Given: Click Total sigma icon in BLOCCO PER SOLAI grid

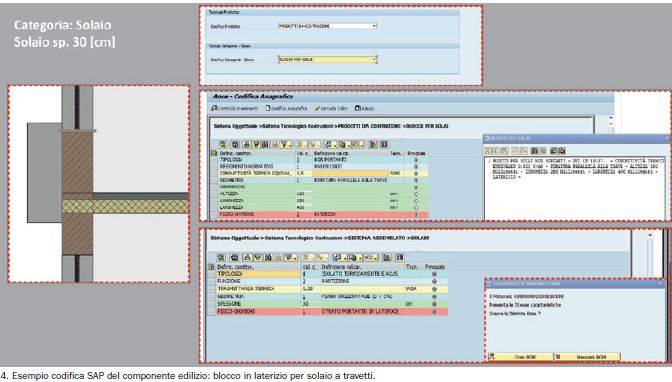Looking at the screenshot, I should [x=302, y=144].
